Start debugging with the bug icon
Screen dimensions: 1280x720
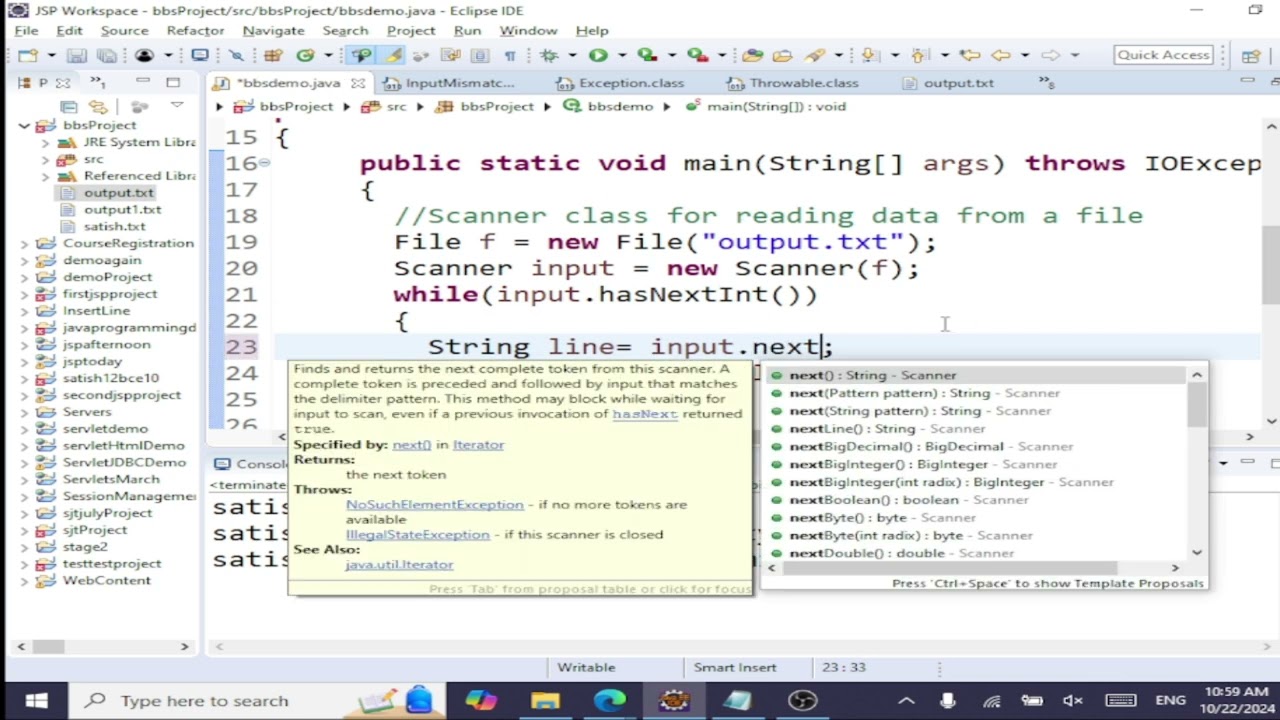click(x=549, y=56)
